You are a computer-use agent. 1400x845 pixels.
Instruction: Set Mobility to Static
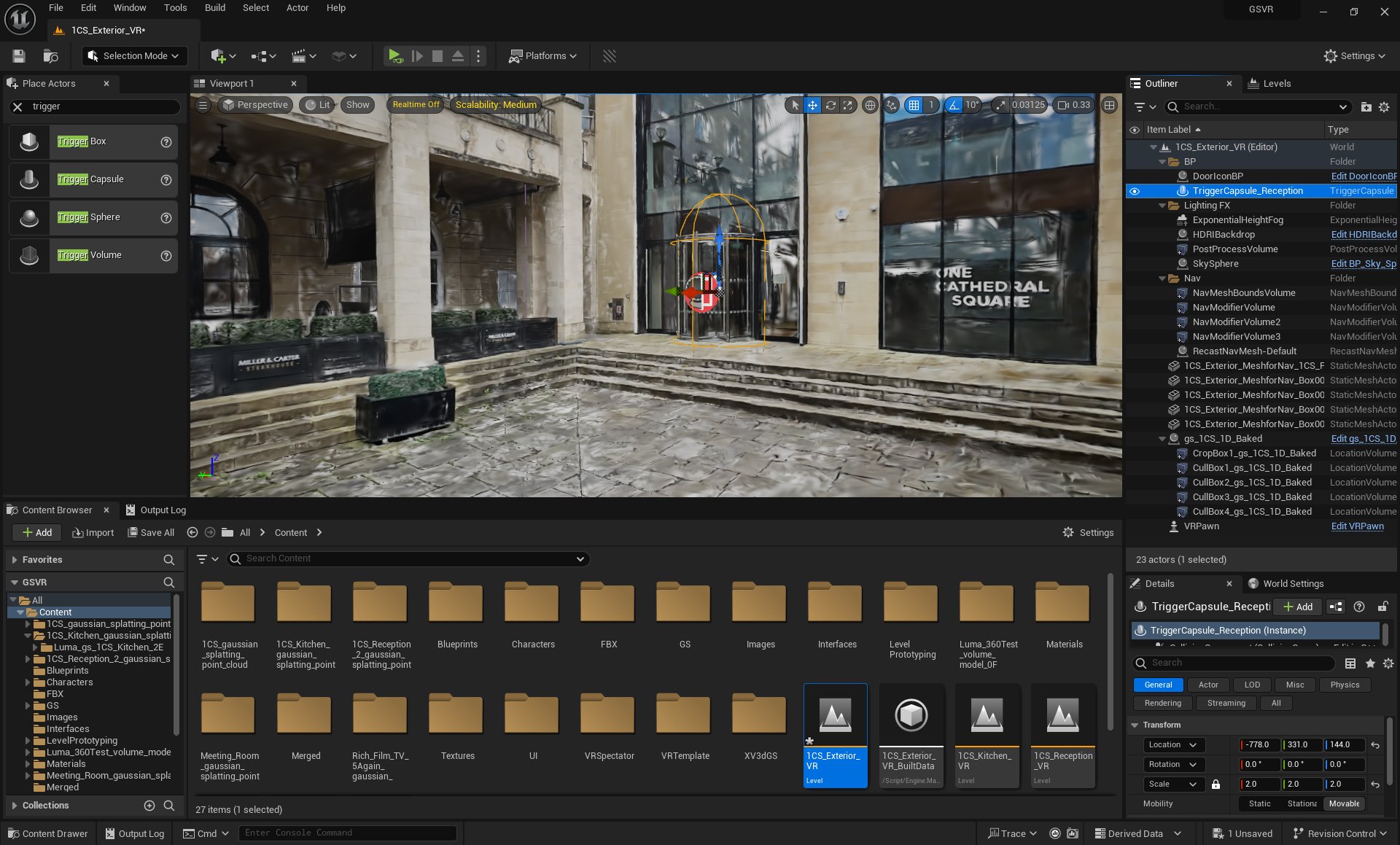coord(1259,803)
